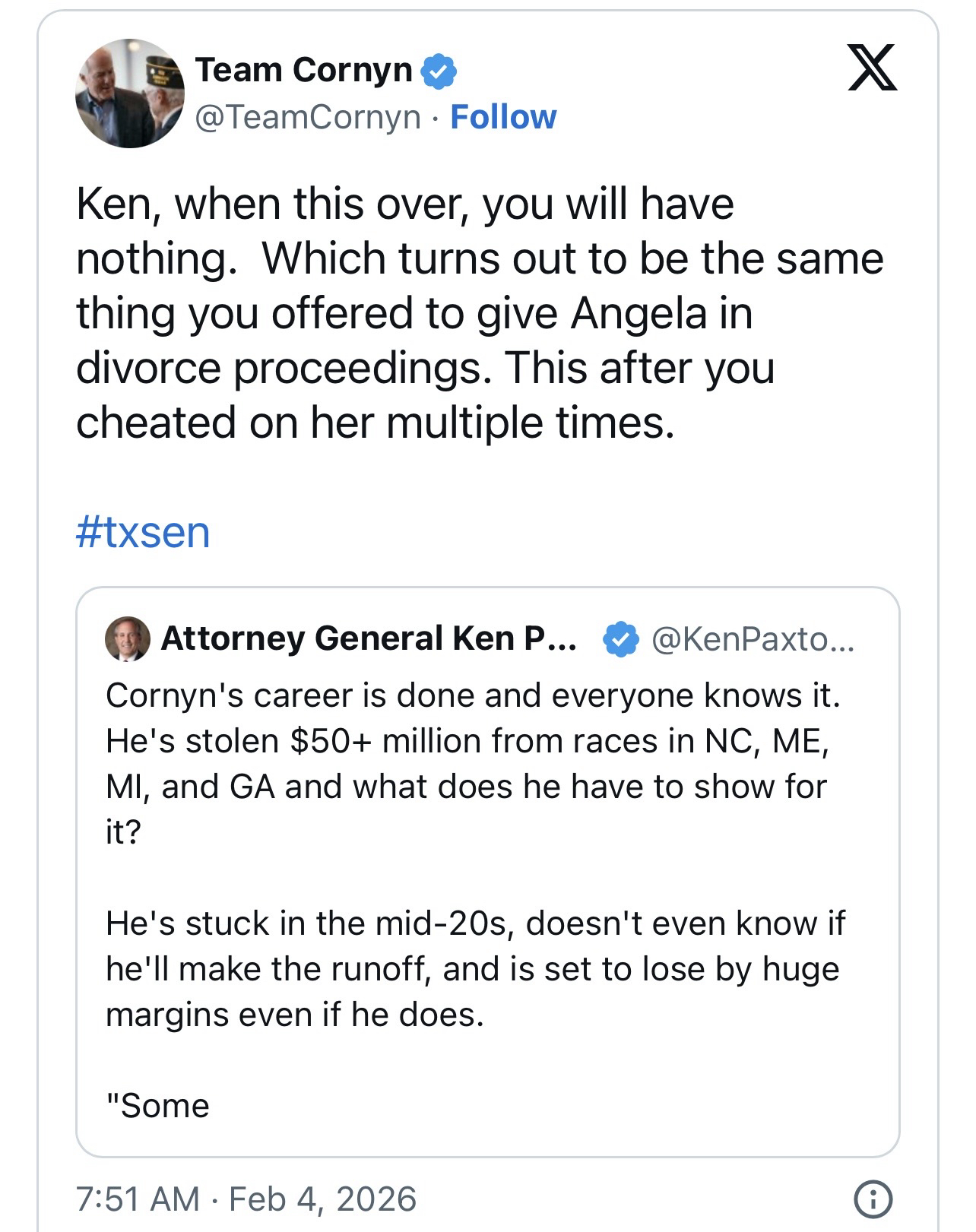Open the @KenPaxto... handle
The width and height of the screenshot is (976, 1232).
[753, 639]
